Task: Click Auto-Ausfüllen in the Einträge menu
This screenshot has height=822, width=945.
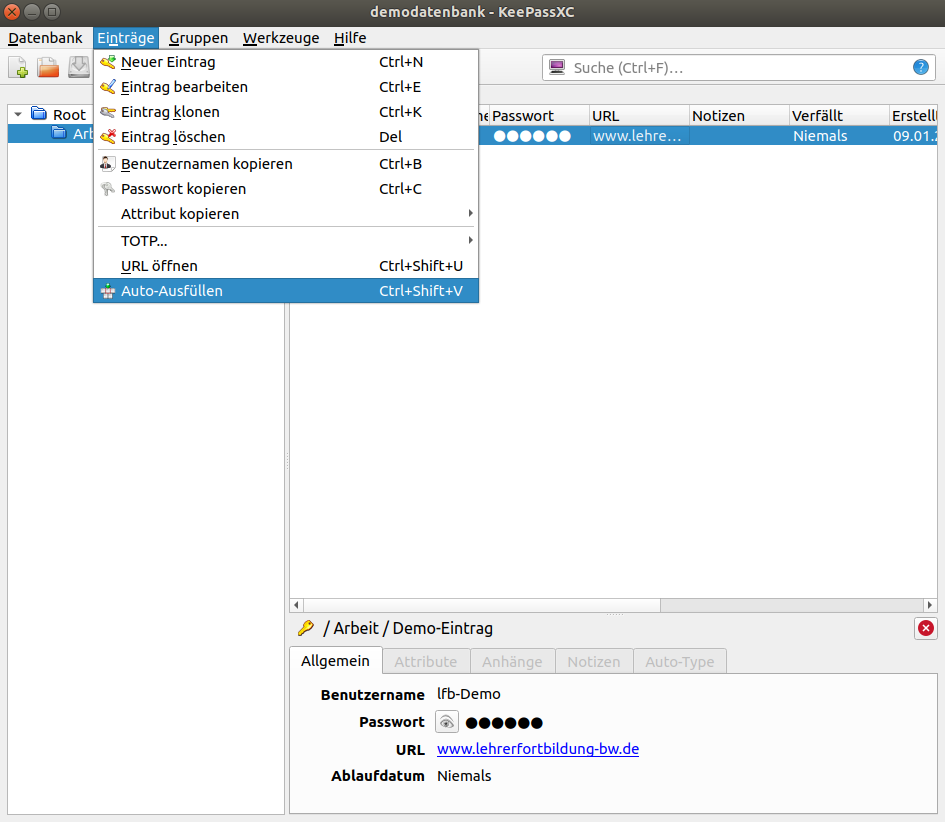Action: (172, 291)
